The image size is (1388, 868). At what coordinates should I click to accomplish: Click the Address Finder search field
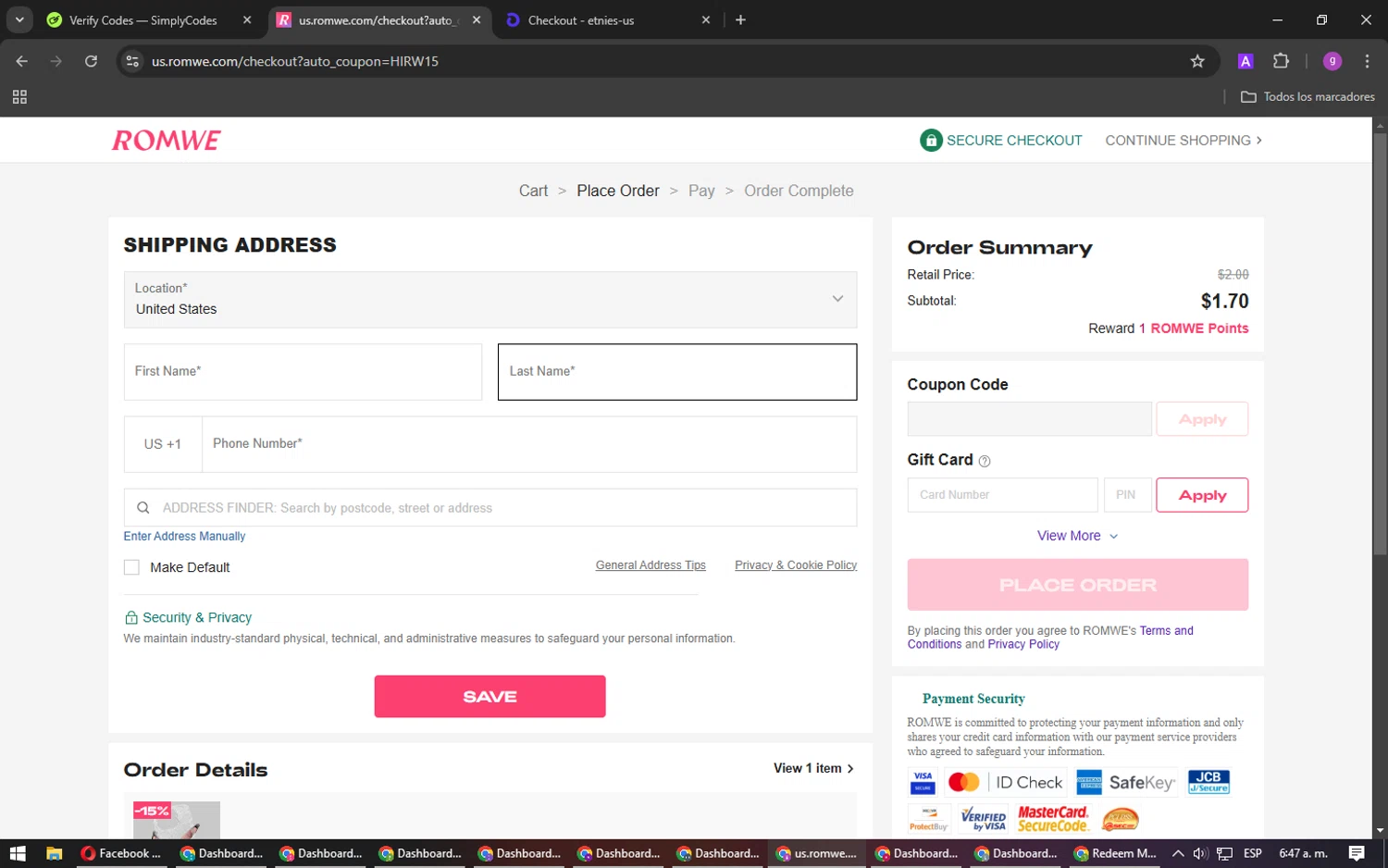click(x=490, y=508)
